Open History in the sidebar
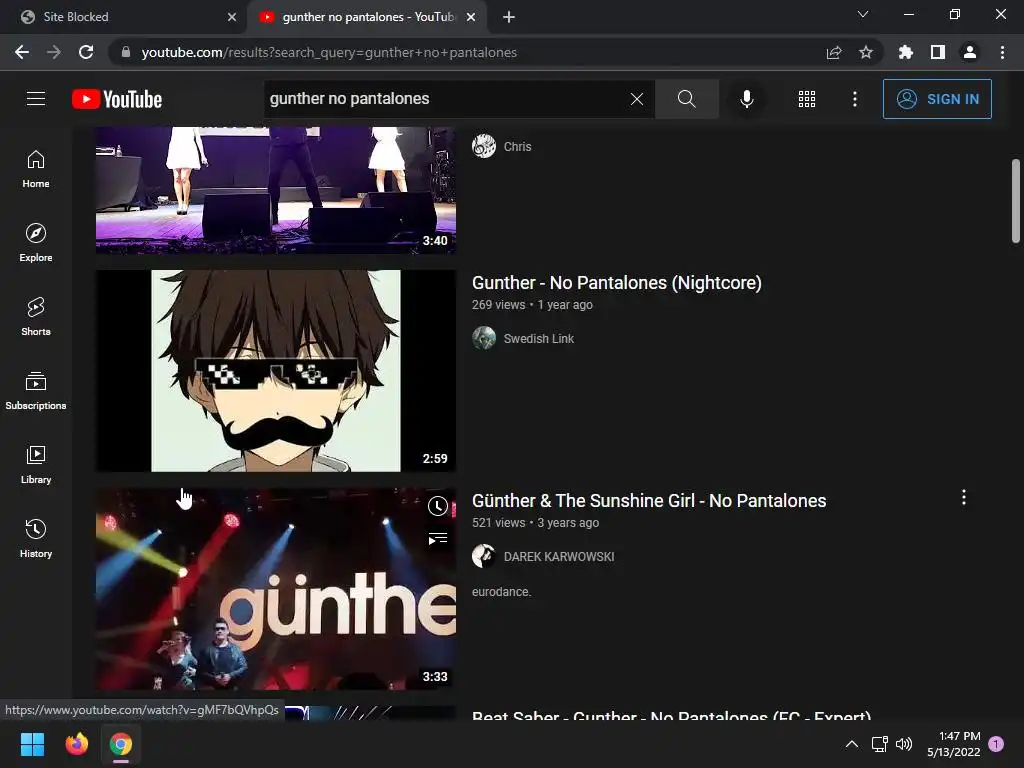This screenshot has width=1024, height=768. [36, 538]
